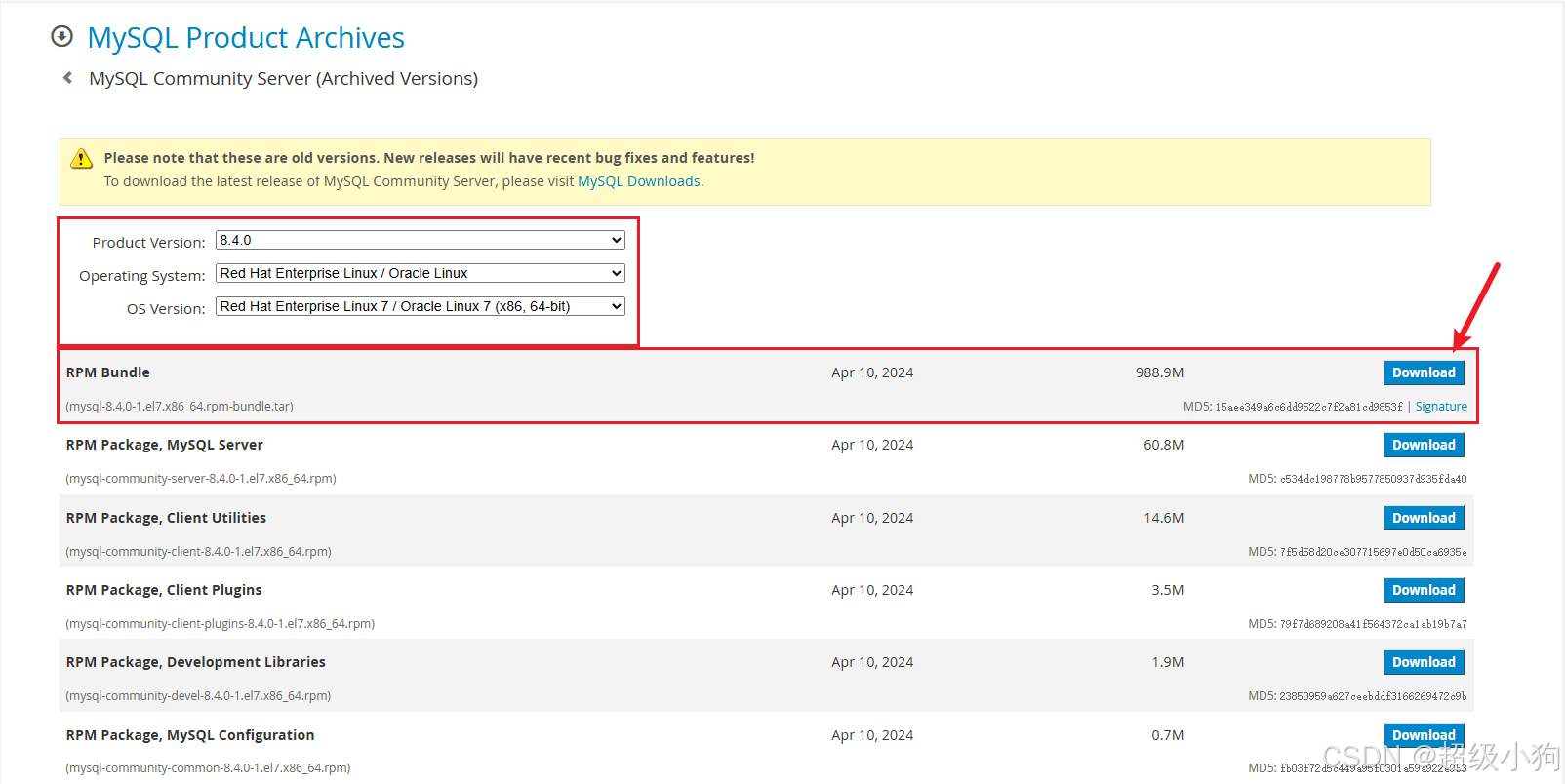The height and width of the screenshot is (784, 1565).
Task: Click filename 'mysql-community-common-8.4.0-1.el7.x86_64.rpm'
Action: (208, 768)
